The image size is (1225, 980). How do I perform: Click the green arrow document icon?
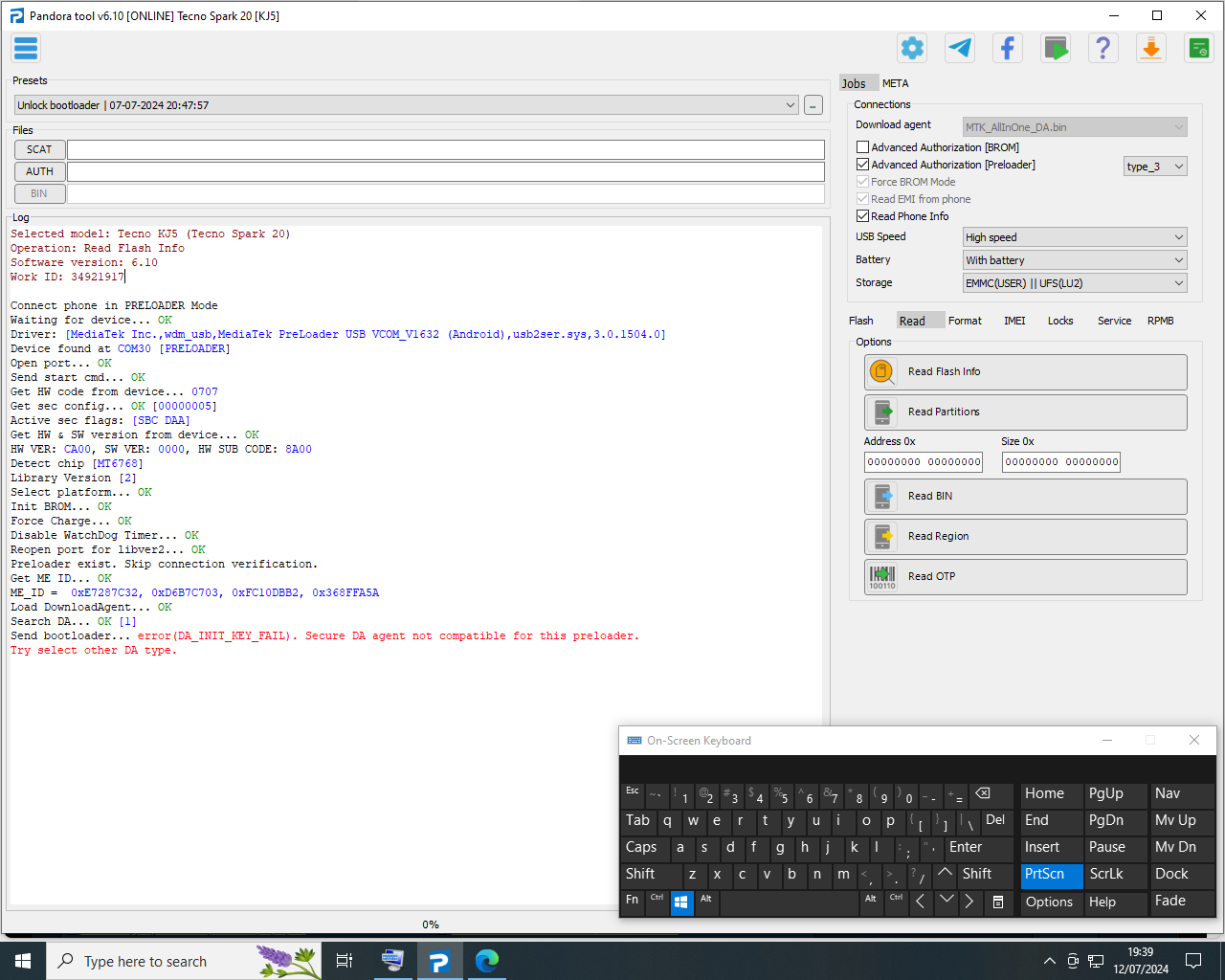pos(1056,48)
